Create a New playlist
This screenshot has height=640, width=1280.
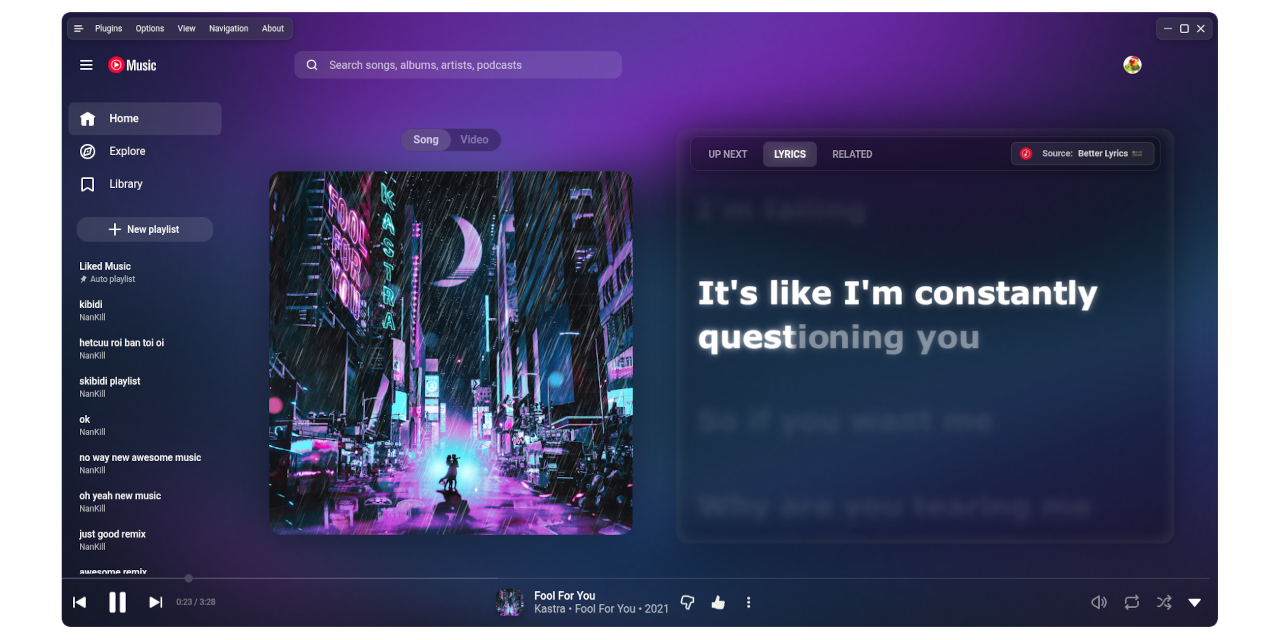(145, 229)
